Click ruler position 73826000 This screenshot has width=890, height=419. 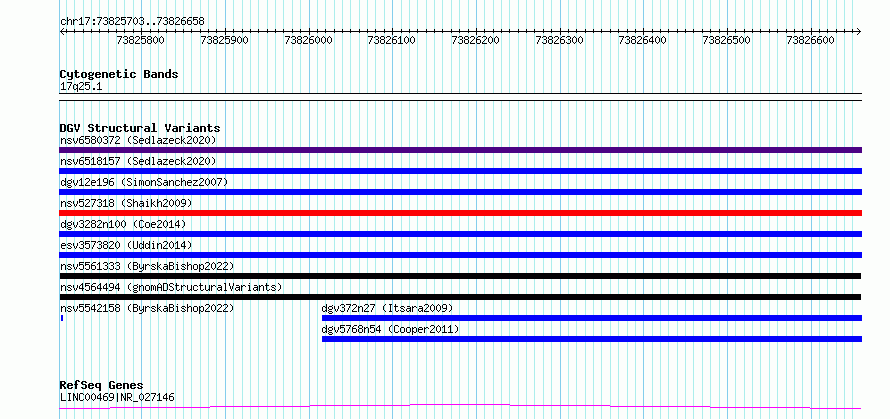coord(308,40)
